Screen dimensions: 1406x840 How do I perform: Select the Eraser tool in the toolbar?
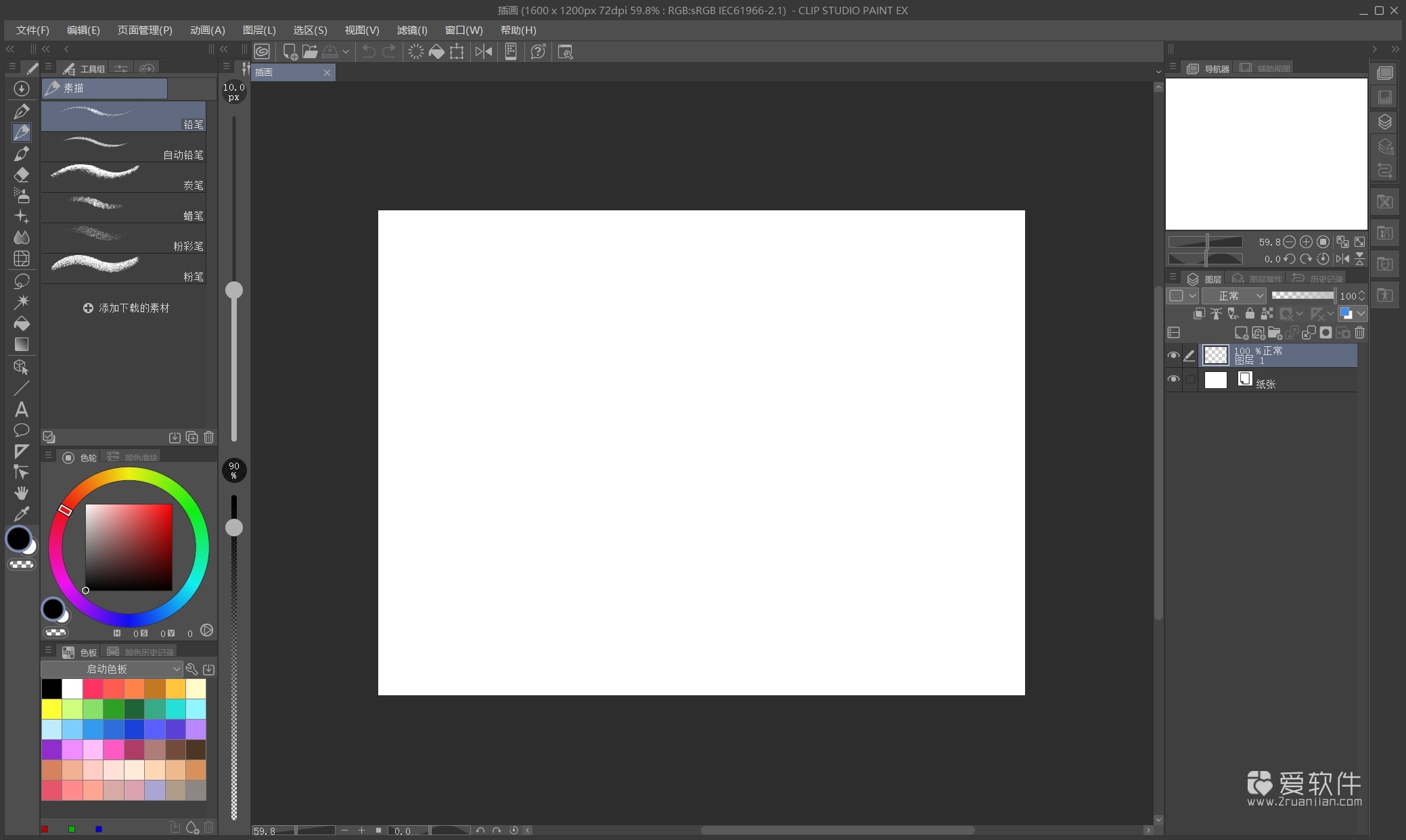(x=22, y=175)
